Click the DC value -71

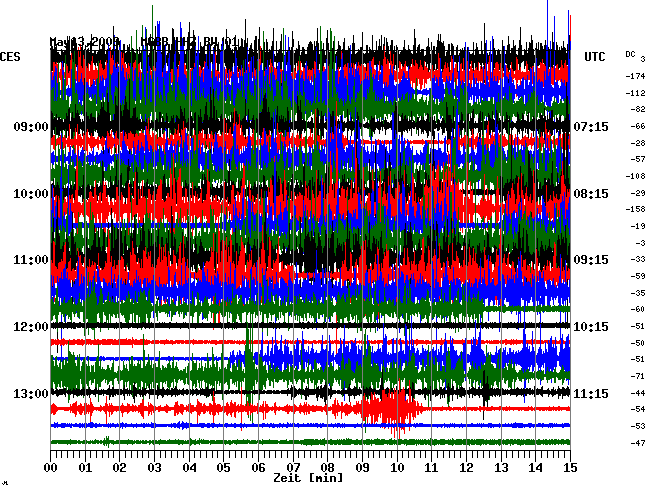pyautogui.click(x=638, y=376)
